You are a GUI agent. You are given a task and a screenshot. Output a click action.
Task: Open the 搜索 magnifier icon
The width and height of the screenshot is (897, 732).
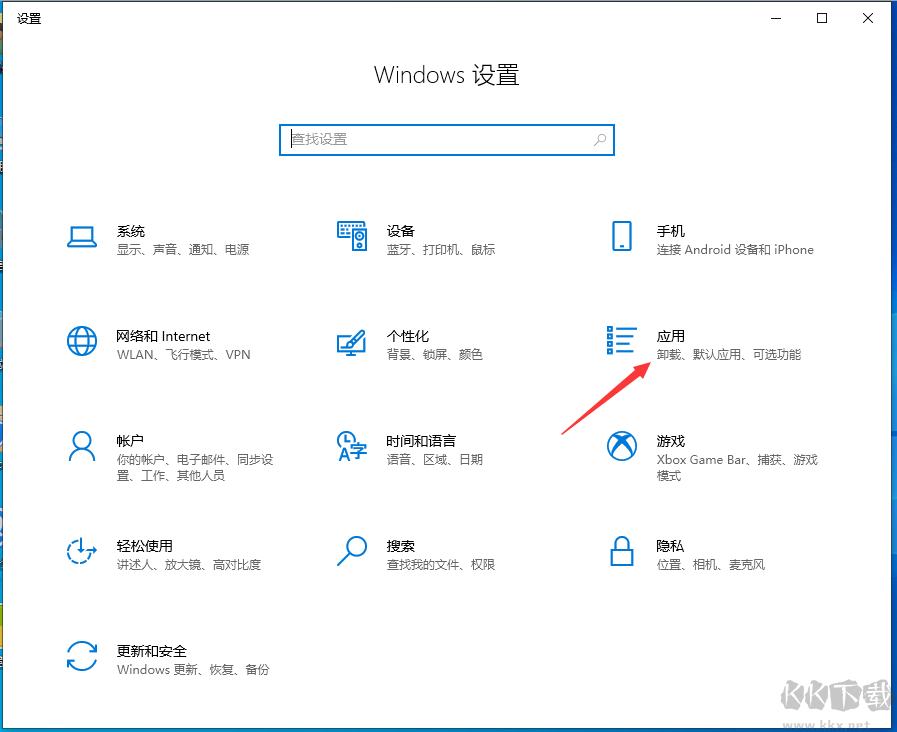(x=352, y=551)
